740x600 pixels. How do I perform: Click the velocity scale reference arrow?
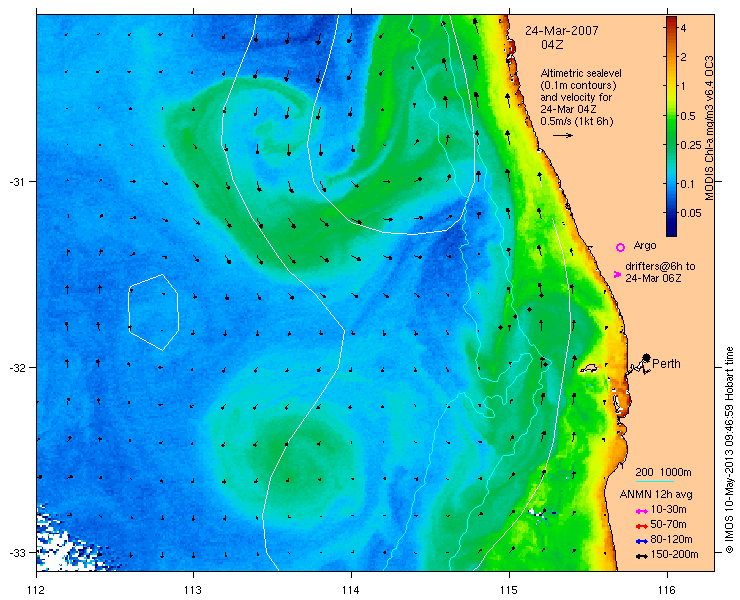pyautogui.click(x=563, y=135)
